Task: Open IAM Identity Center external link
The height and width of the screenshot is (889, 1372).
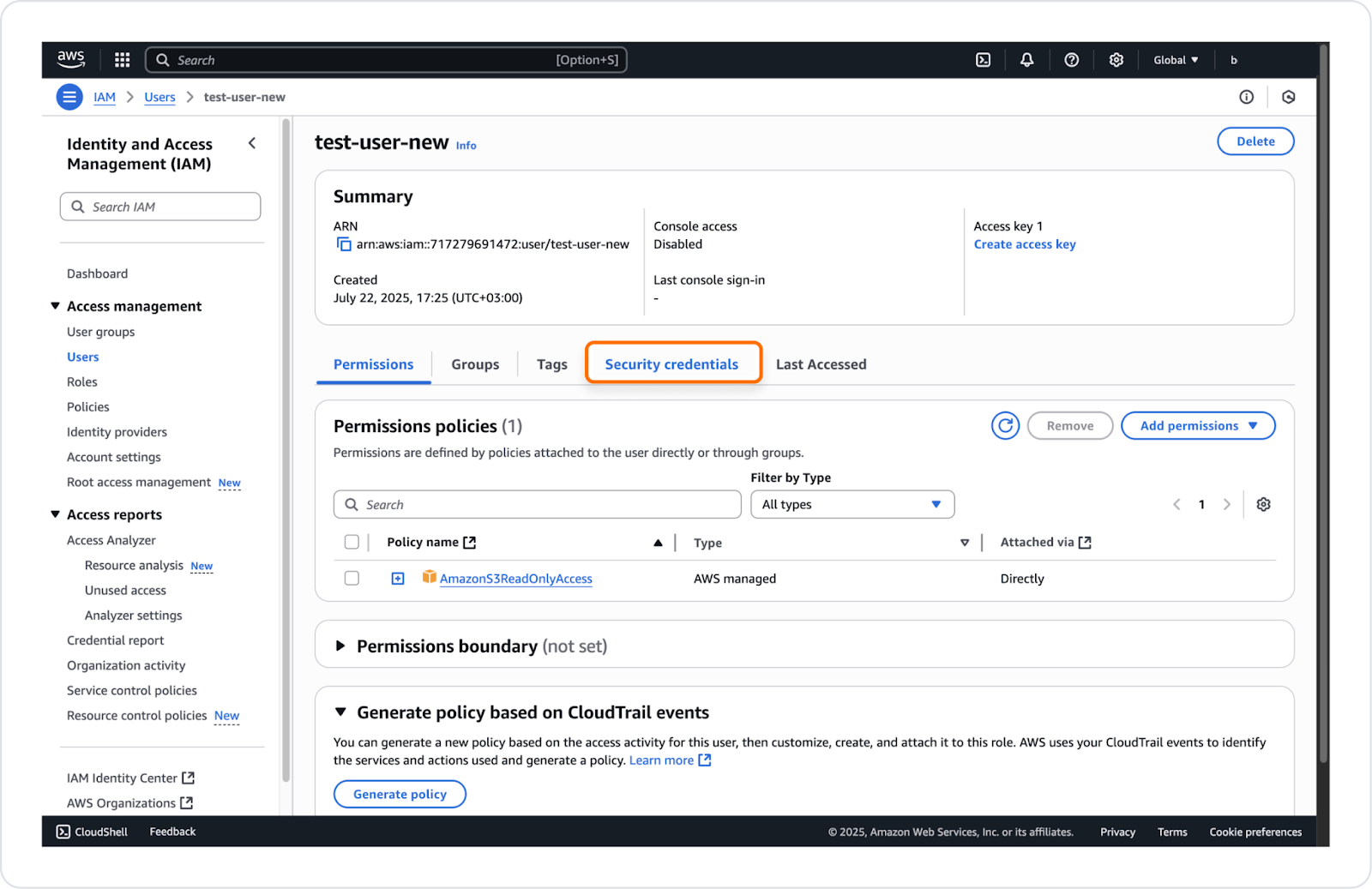Action: pyautogui.click(x=131, y=778)
